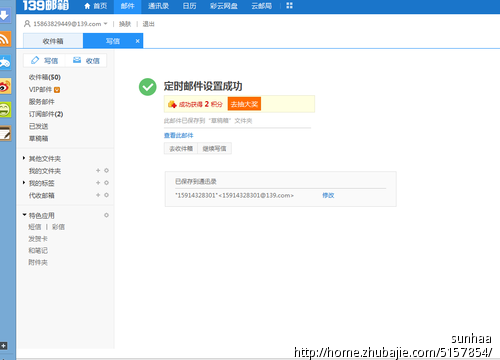Open 订阅邮件(2) folder
The height and width of the screenshot is (360, 500).
(46, 114)
